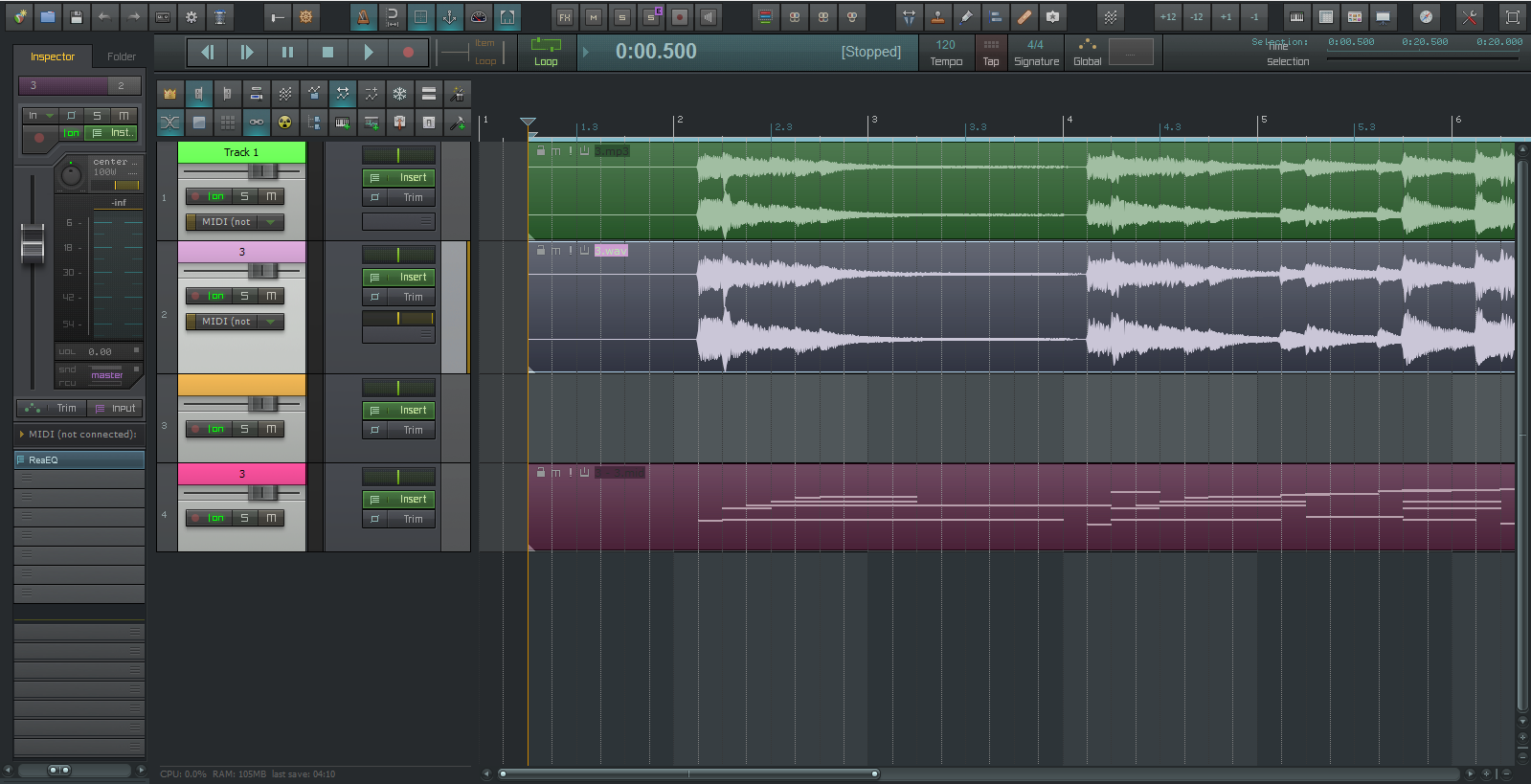Expand the transport time display arrow
Screen dimensions: 1531x784
586,52
